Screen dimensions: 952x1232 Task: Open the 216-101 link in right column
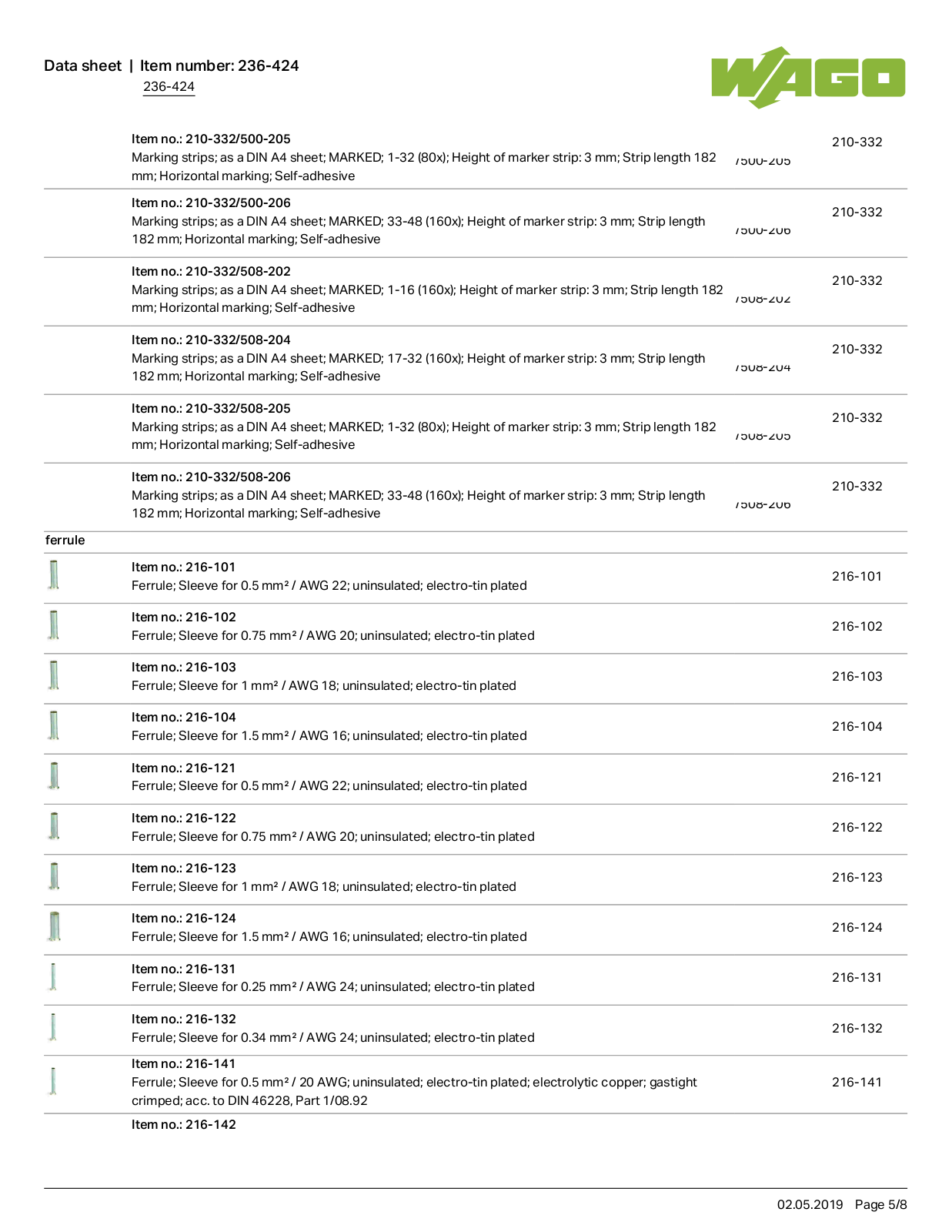coord(857,576)
